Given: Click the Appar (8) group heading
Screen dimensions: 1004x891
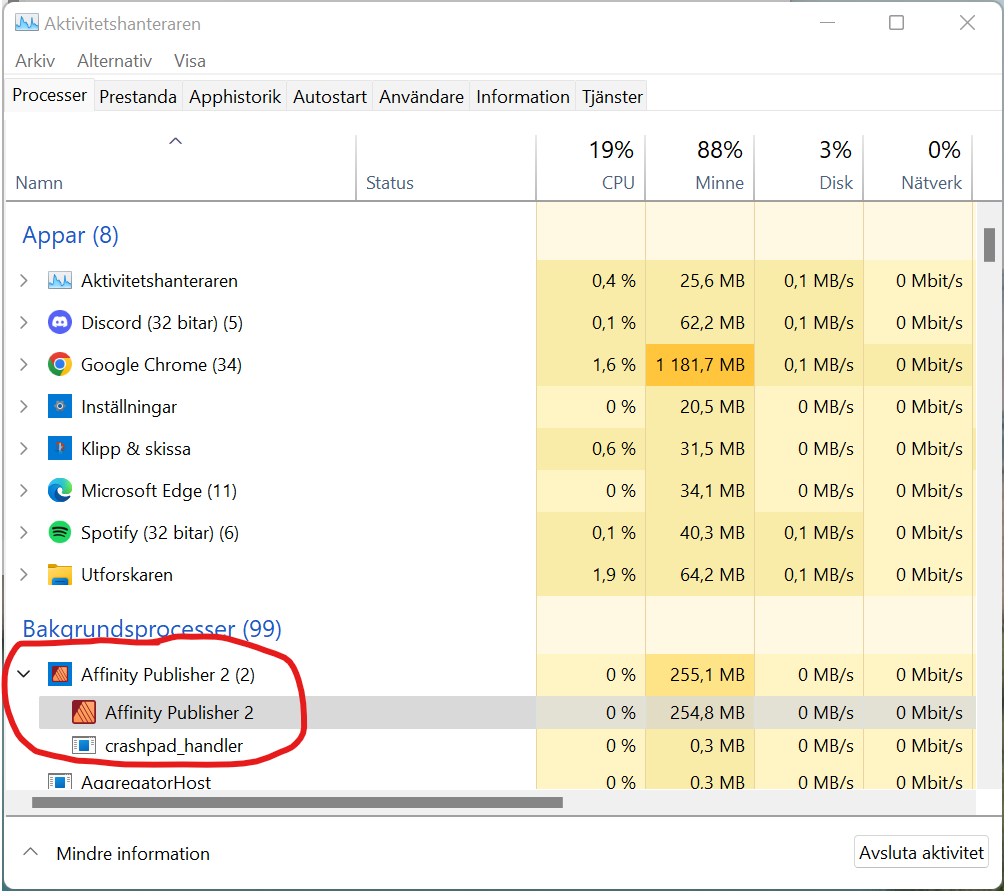Looking at the screenshot, I should [70, 235].
